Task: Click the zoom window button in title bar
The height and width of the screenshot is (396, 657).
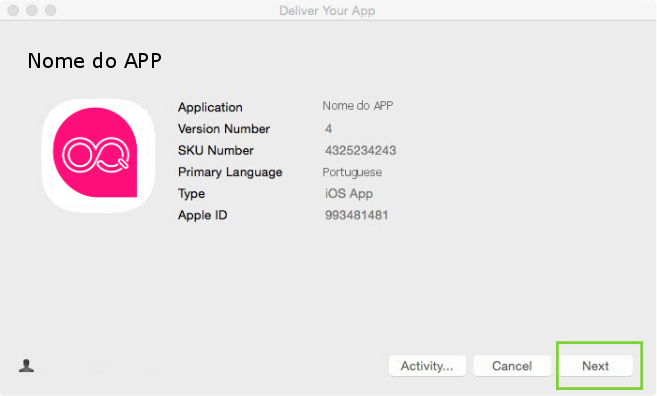Action: (x=51, y=10)
